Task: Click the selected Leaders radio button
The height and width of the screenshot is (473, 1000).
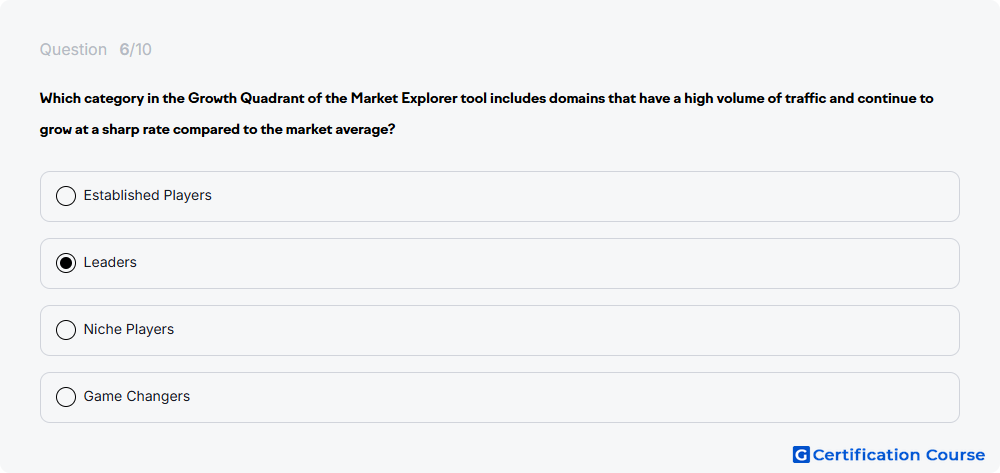Action: 66,263
